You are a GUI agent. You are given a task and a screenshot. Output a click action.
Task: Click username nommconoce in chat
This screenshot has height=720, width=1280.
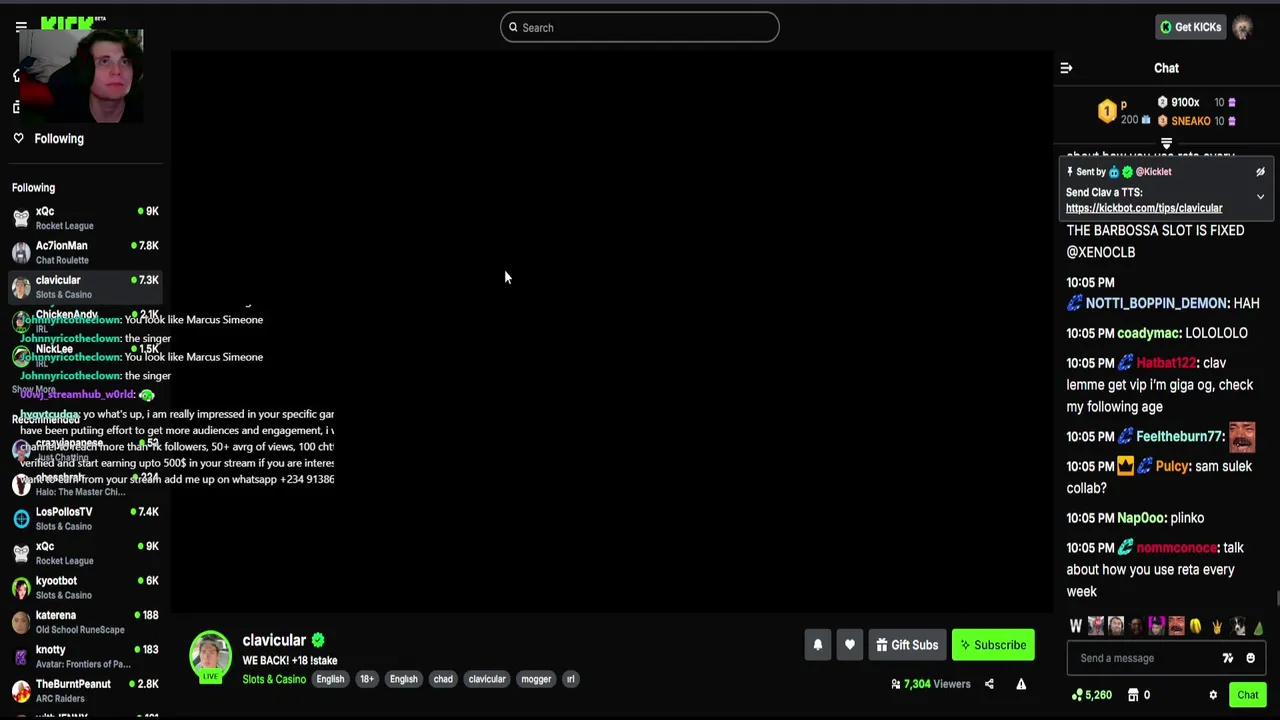point(1176,548)
